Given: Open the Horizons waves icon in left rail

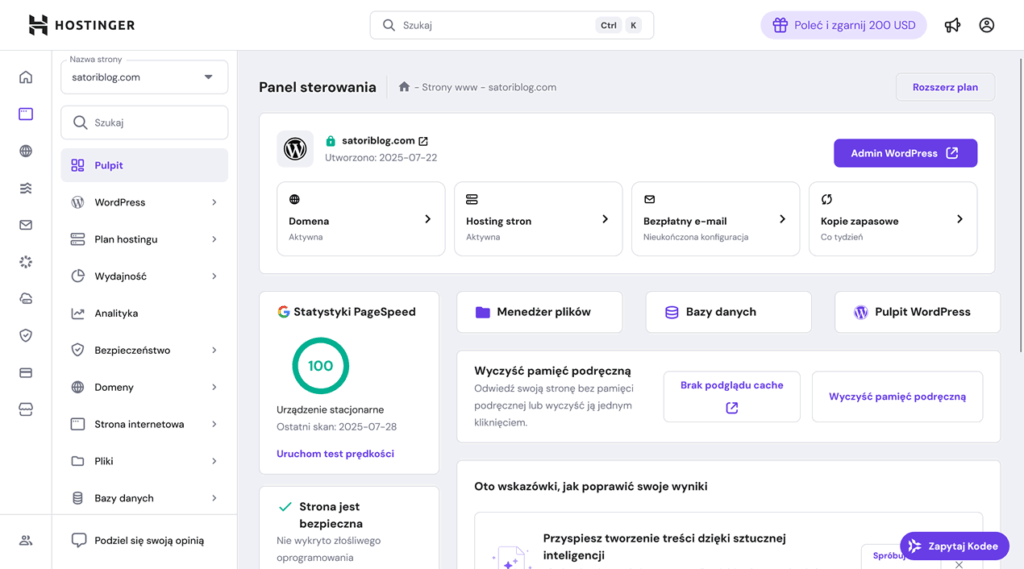Looking at the screenshot, I should point(25,188).
